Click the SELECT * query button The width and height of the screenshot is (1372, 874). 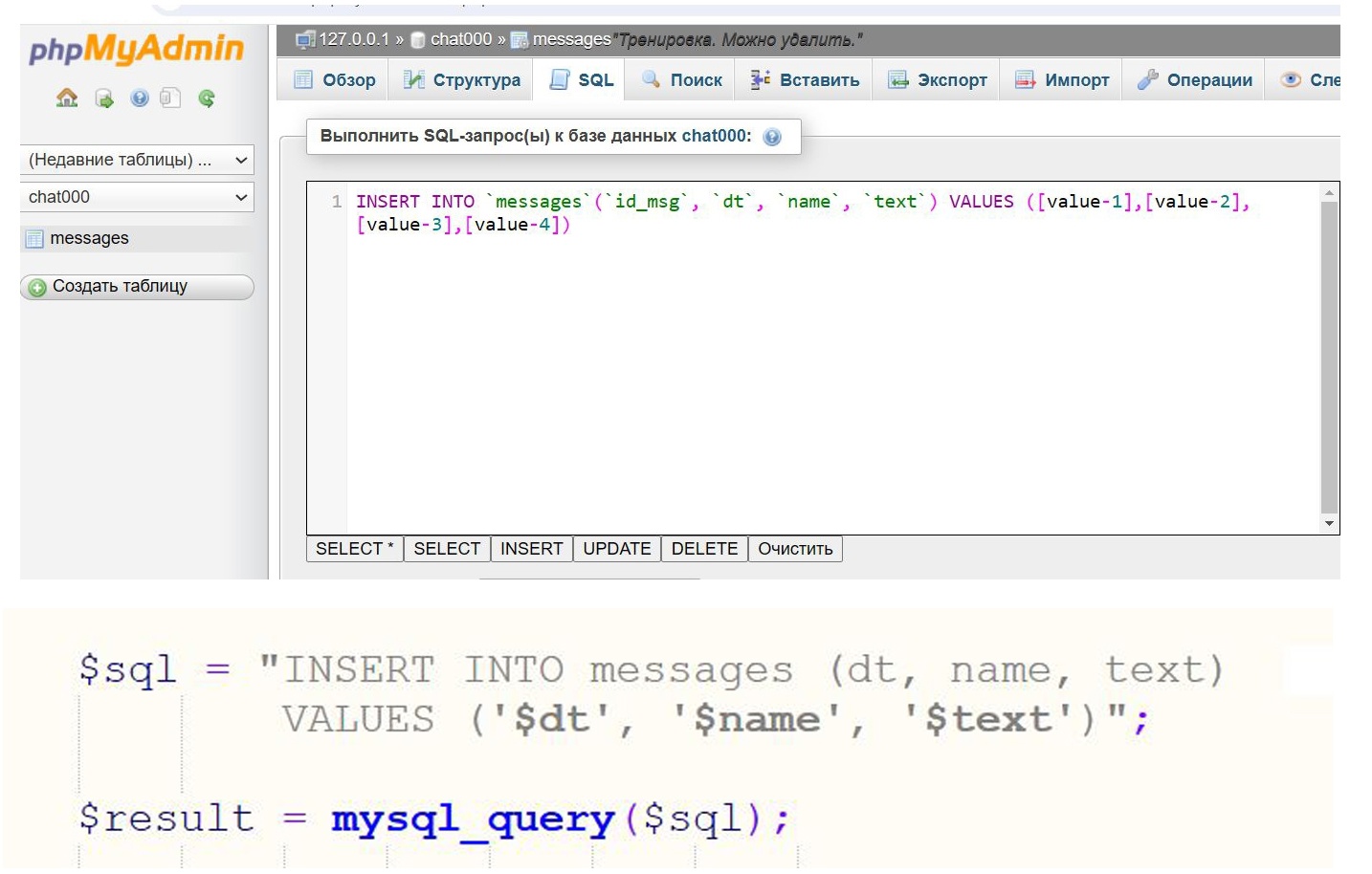tap(354, 549)
